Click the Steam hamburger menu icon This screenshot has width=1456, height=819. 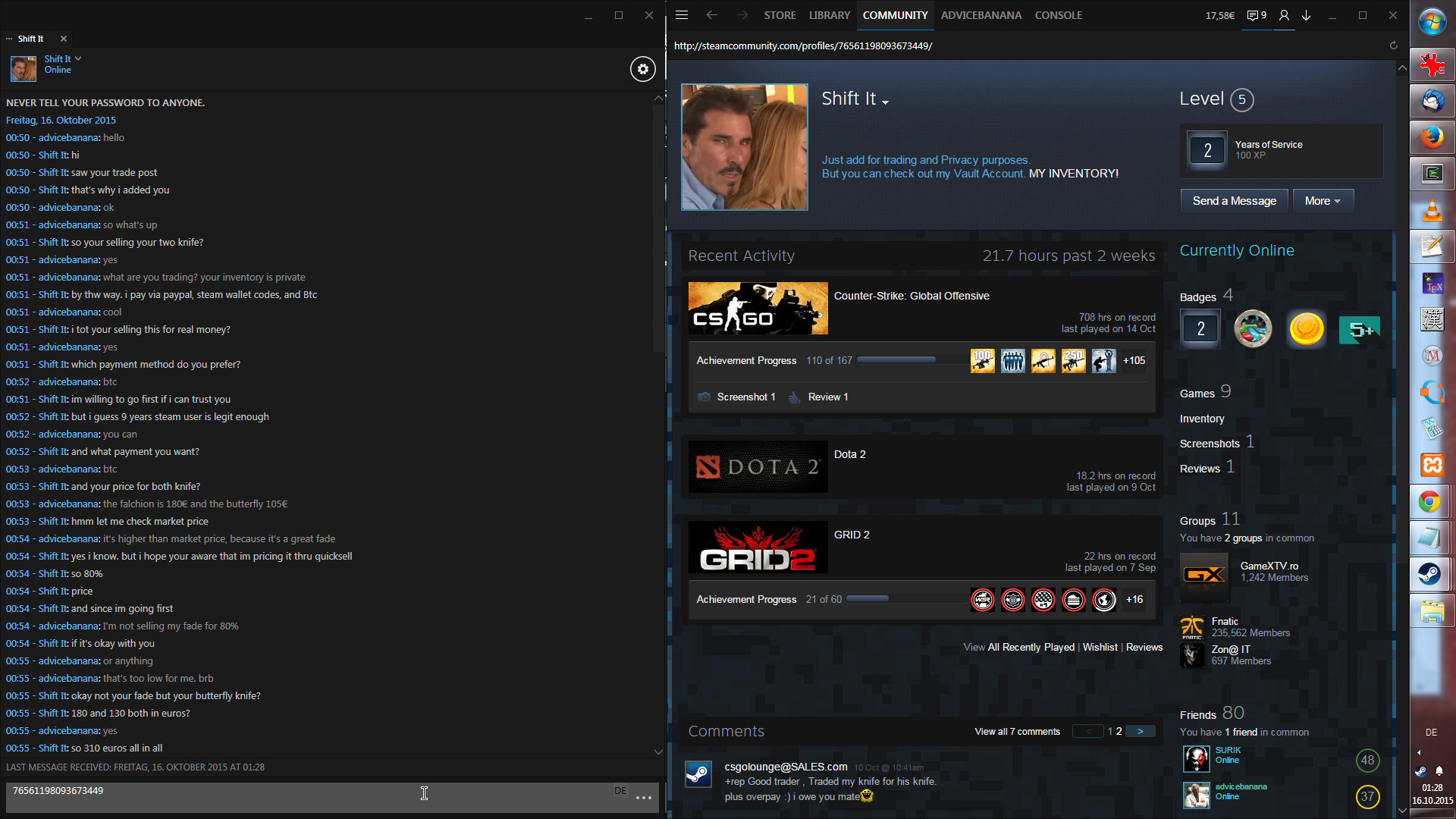click(682, 15)
